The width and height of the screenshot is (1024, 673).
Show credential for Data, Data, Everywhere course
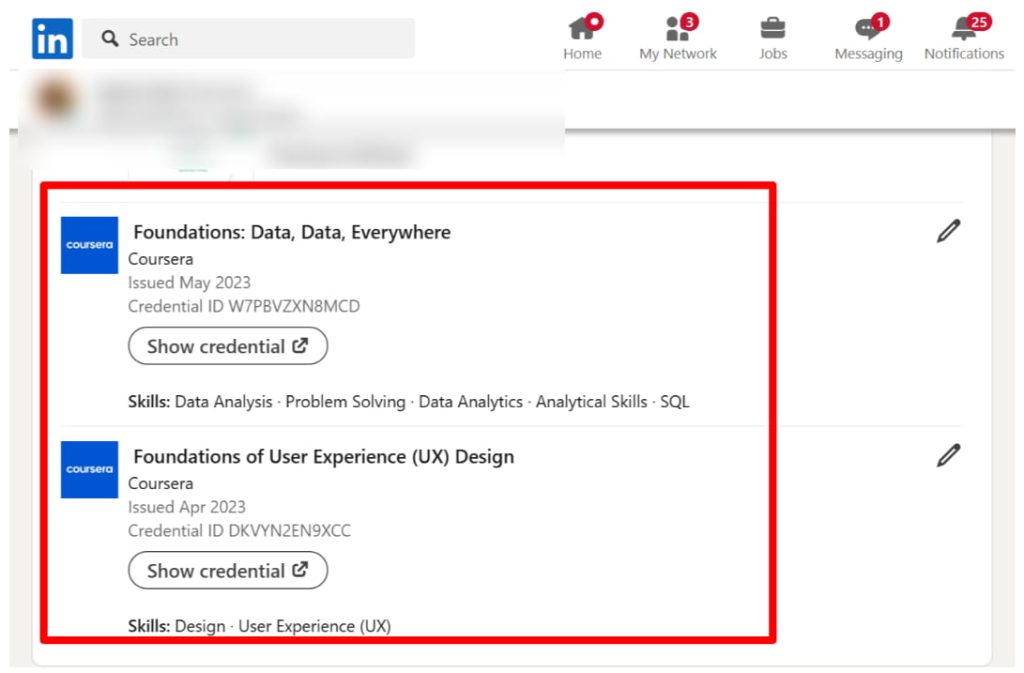[x=228, y=346]
